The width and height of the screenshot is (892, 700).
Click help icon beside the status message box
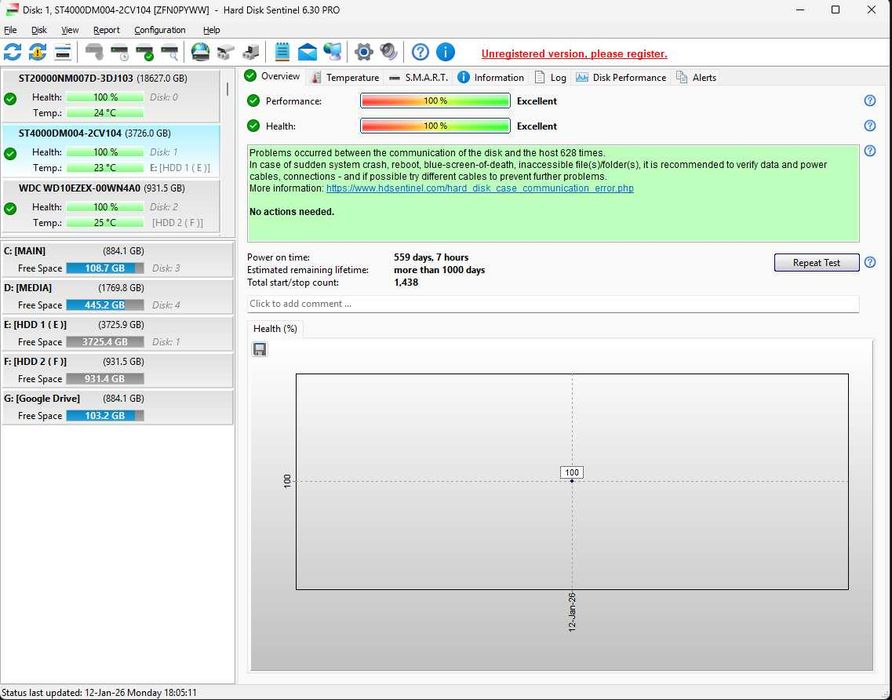click(870, 151)
